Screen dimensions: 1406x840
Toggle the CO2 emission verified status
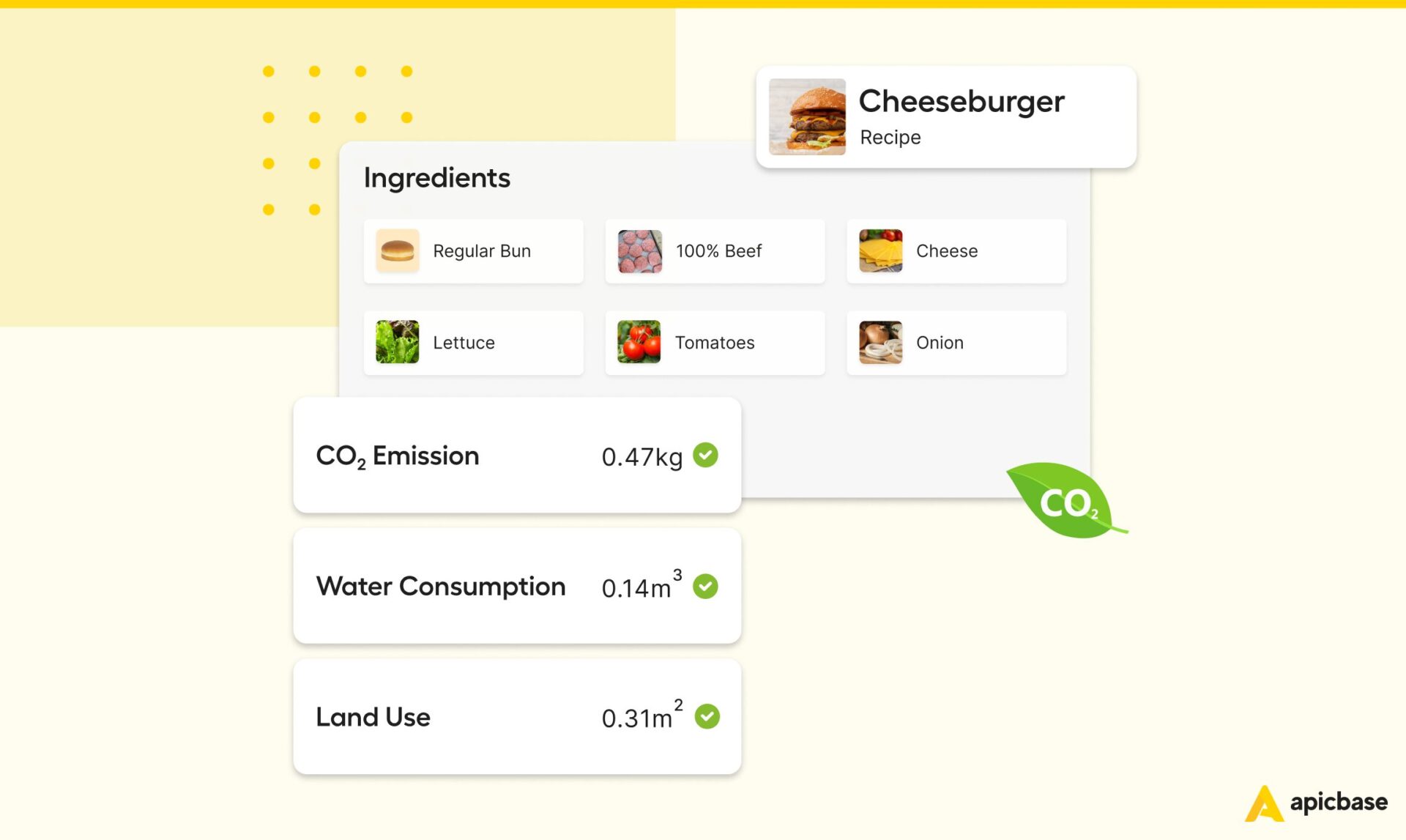tap(711, 456)
